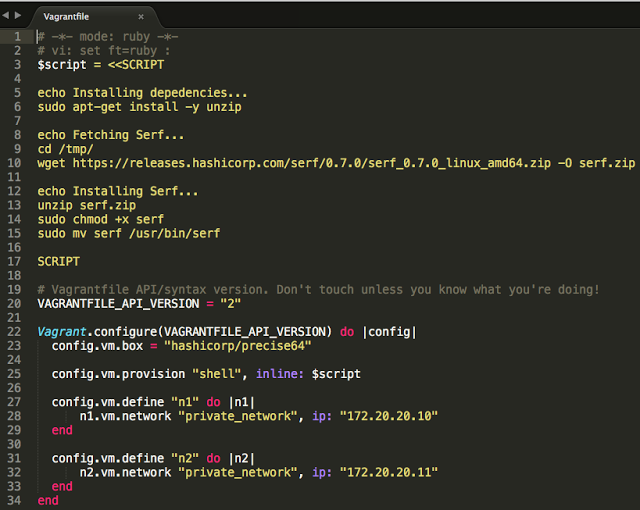
Task: Click the right tab navigation arrow
Action: 20,16
